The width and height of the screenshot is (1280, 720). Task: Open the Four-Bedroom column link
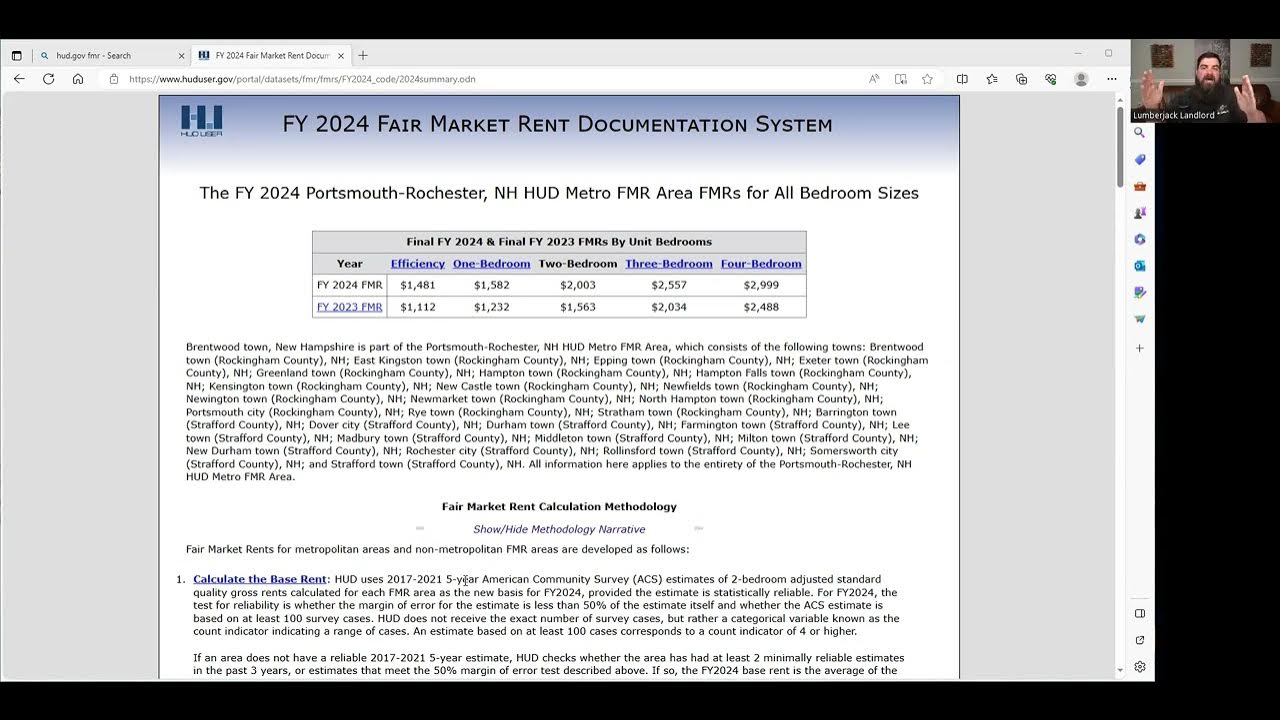(x=761, y=264)
